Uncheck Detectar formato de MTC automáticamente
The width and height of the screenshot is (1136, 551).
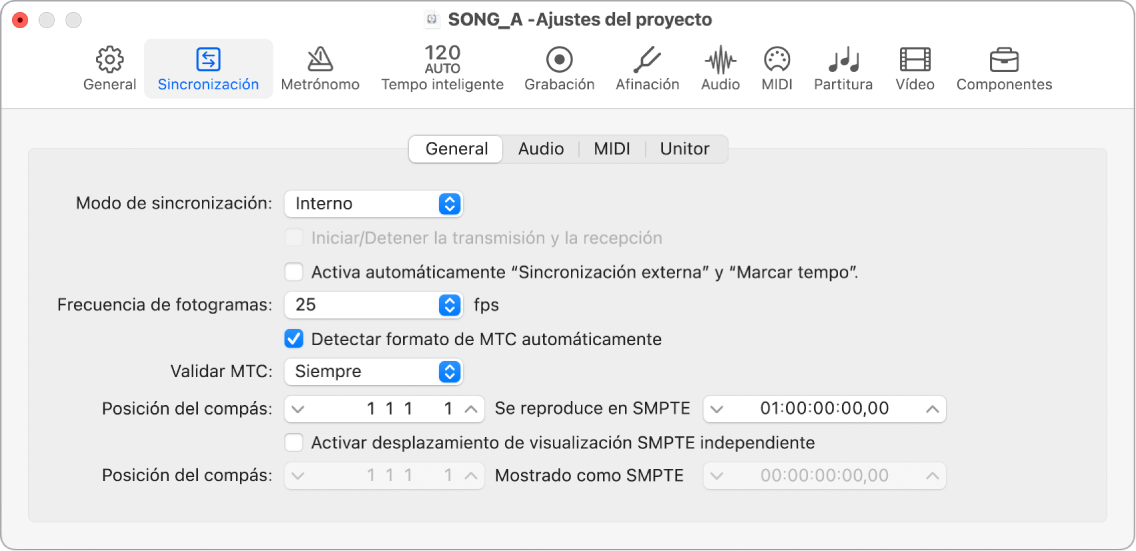coord(294,339)
